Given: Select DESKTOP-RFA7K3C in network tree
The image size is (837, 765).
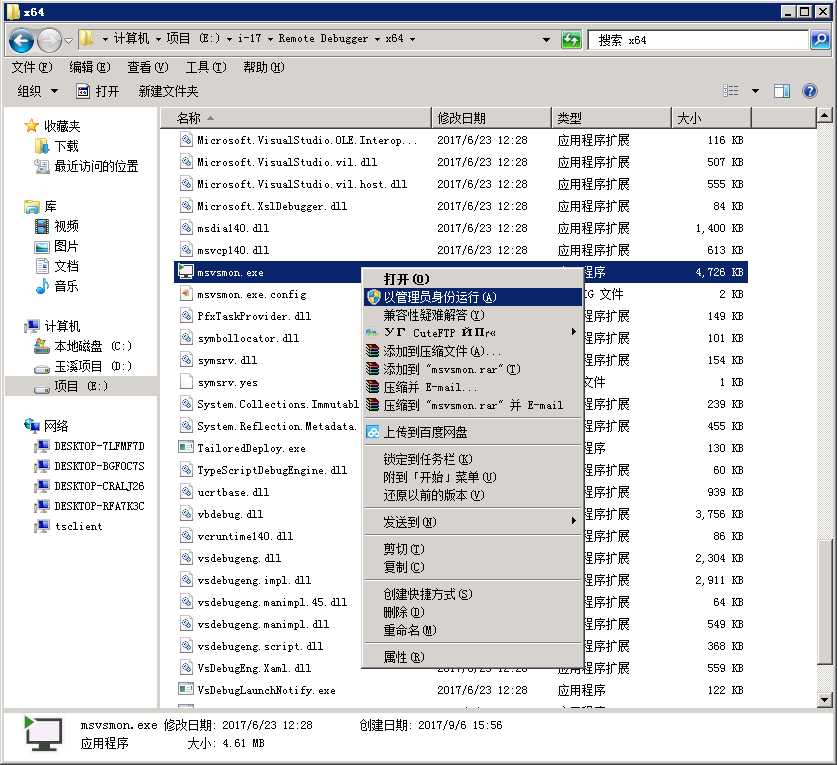Looking at the screenshot, I should (x=99, y=506).
